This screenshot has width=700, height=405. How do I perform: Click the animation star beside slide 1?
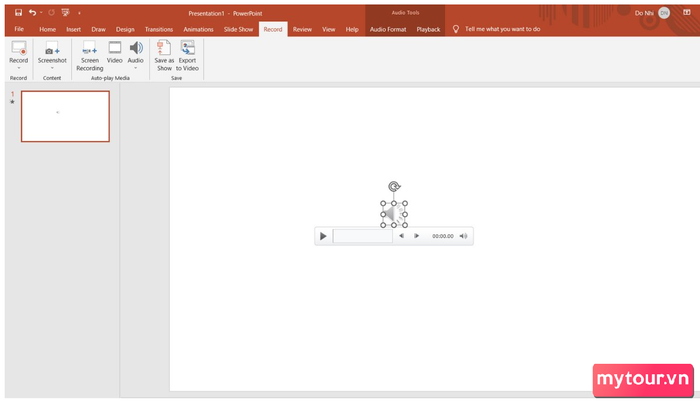12,102
